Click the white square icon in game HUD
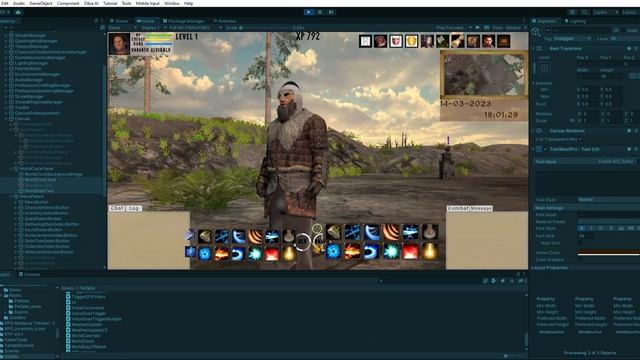 pyautogui.click(x=365, y=41)
